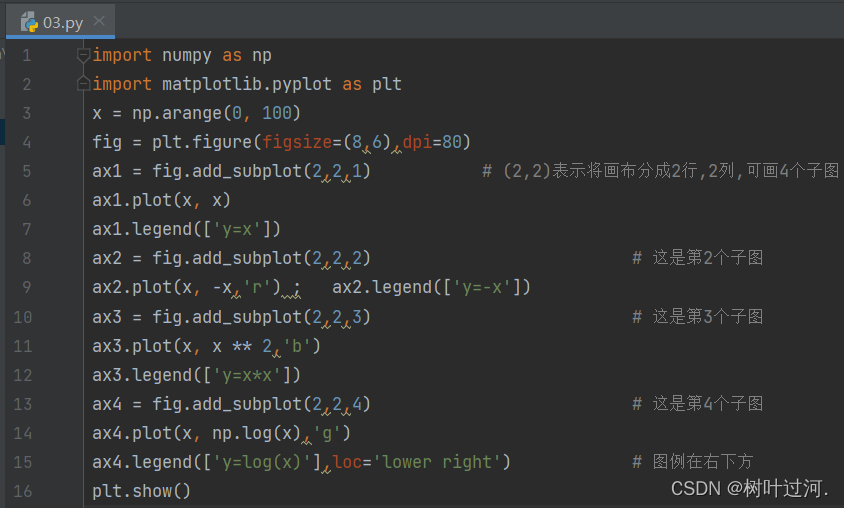Click the 'figsize' parameter on line 4

297,142
